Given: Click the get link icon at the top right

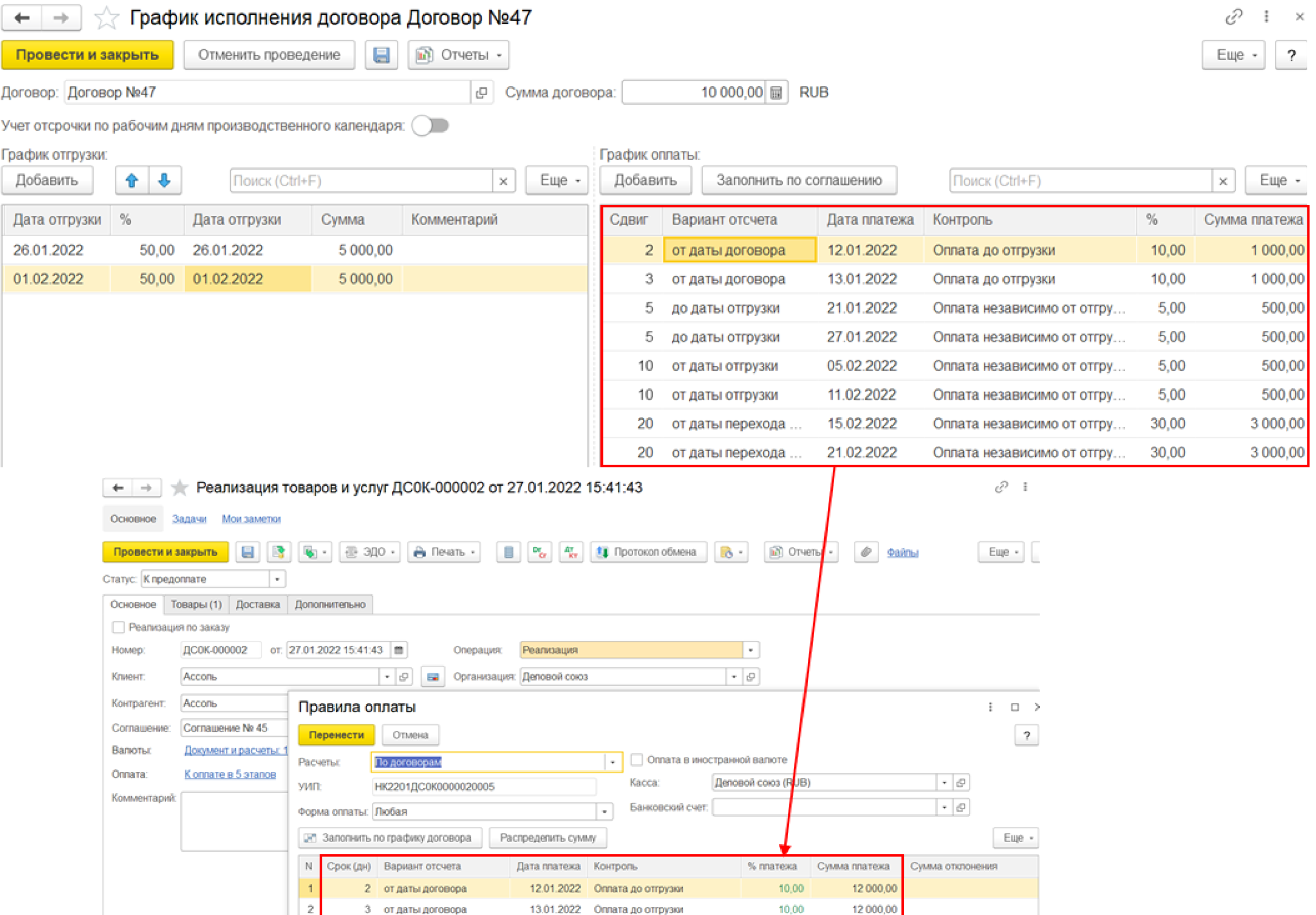Looking at the screenshot, I should [x=1233, y=17].
